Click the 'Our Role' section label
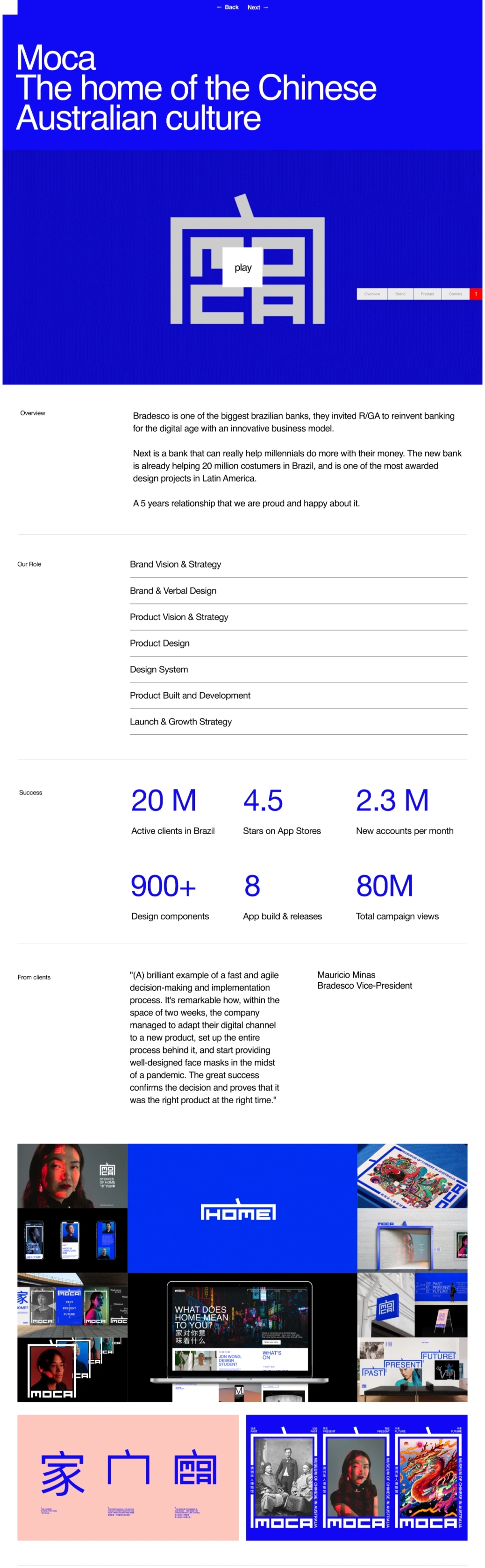485x1568 pixels. 29,564
